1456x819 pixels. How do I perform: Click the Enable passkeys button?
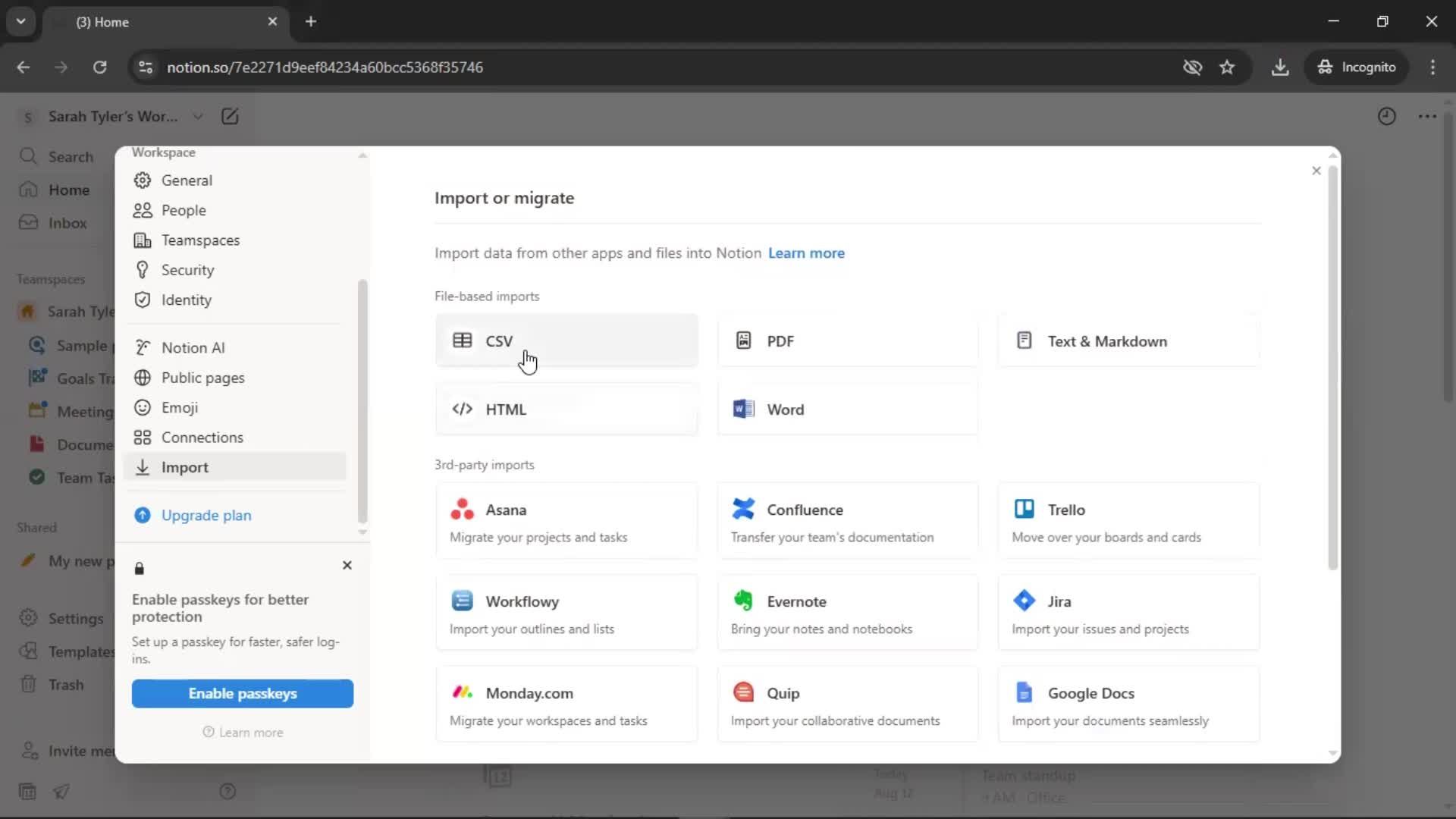pyautogui.click(x=243, y=694)
